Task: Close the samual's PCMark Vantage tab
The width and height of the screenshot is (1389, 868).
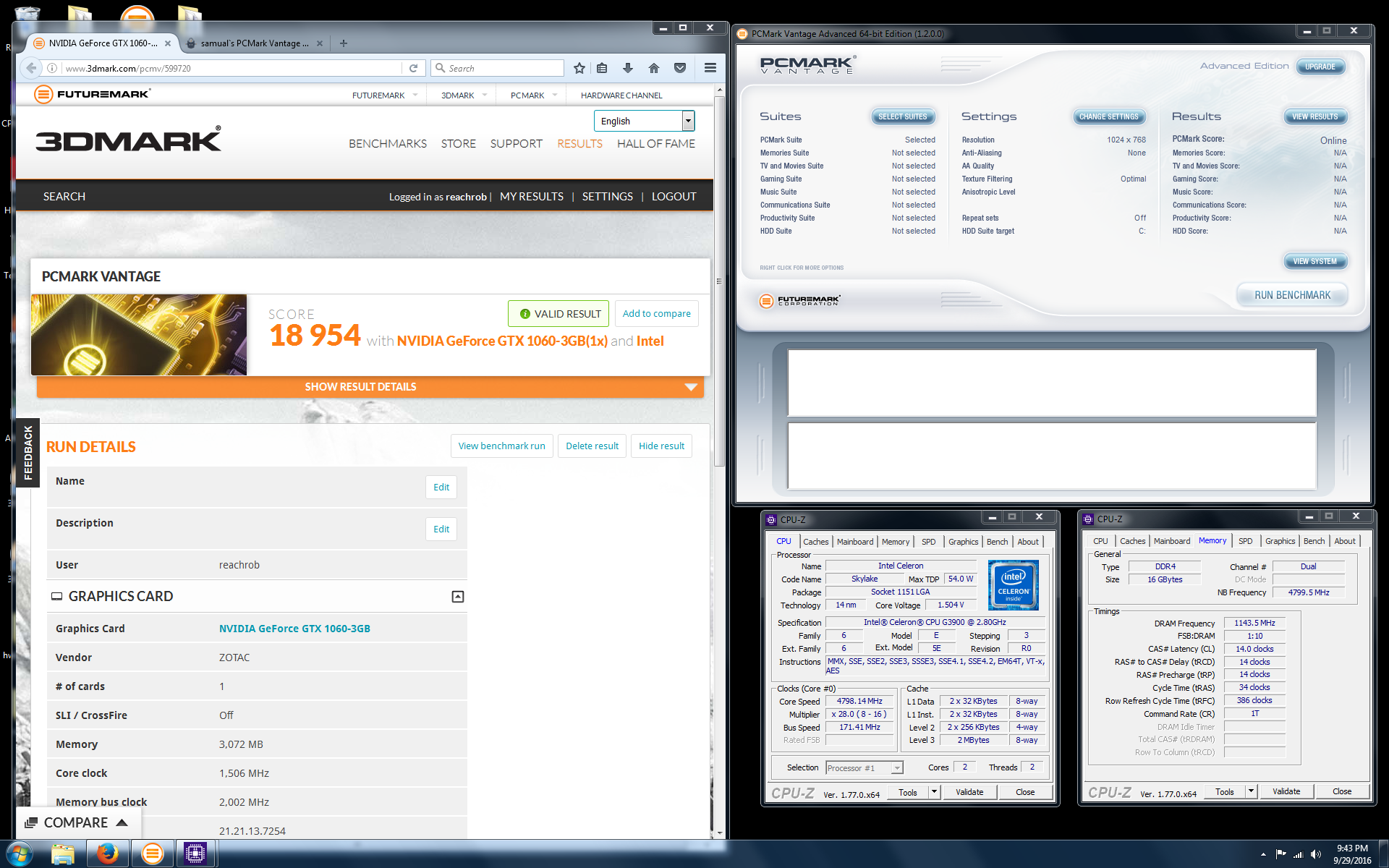Action: point(320,43)
